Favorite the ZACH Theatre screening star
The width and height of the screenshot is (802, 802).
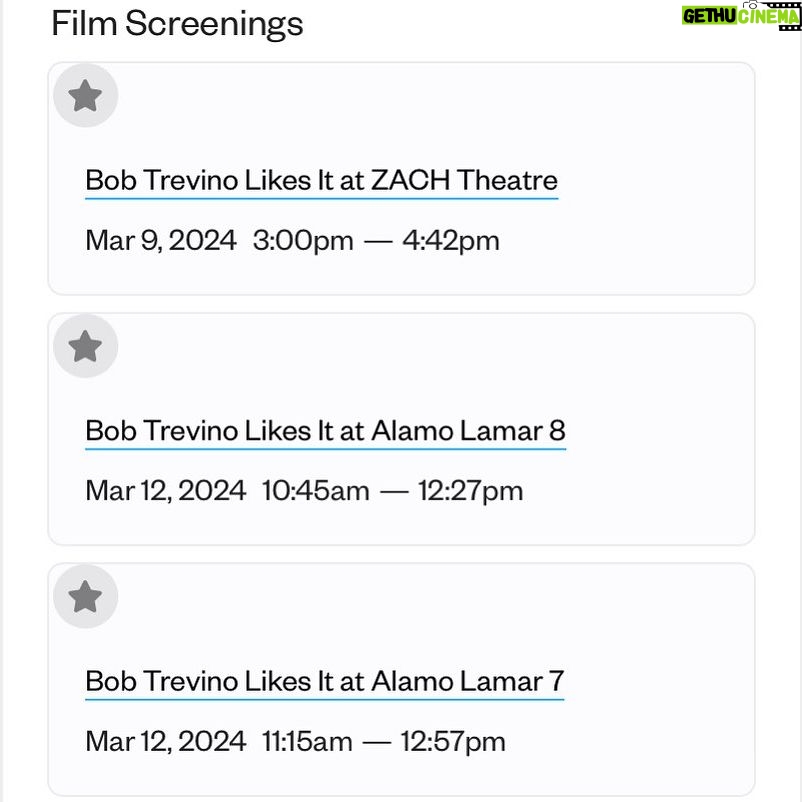pyautogui.click(x=85, y=96)
